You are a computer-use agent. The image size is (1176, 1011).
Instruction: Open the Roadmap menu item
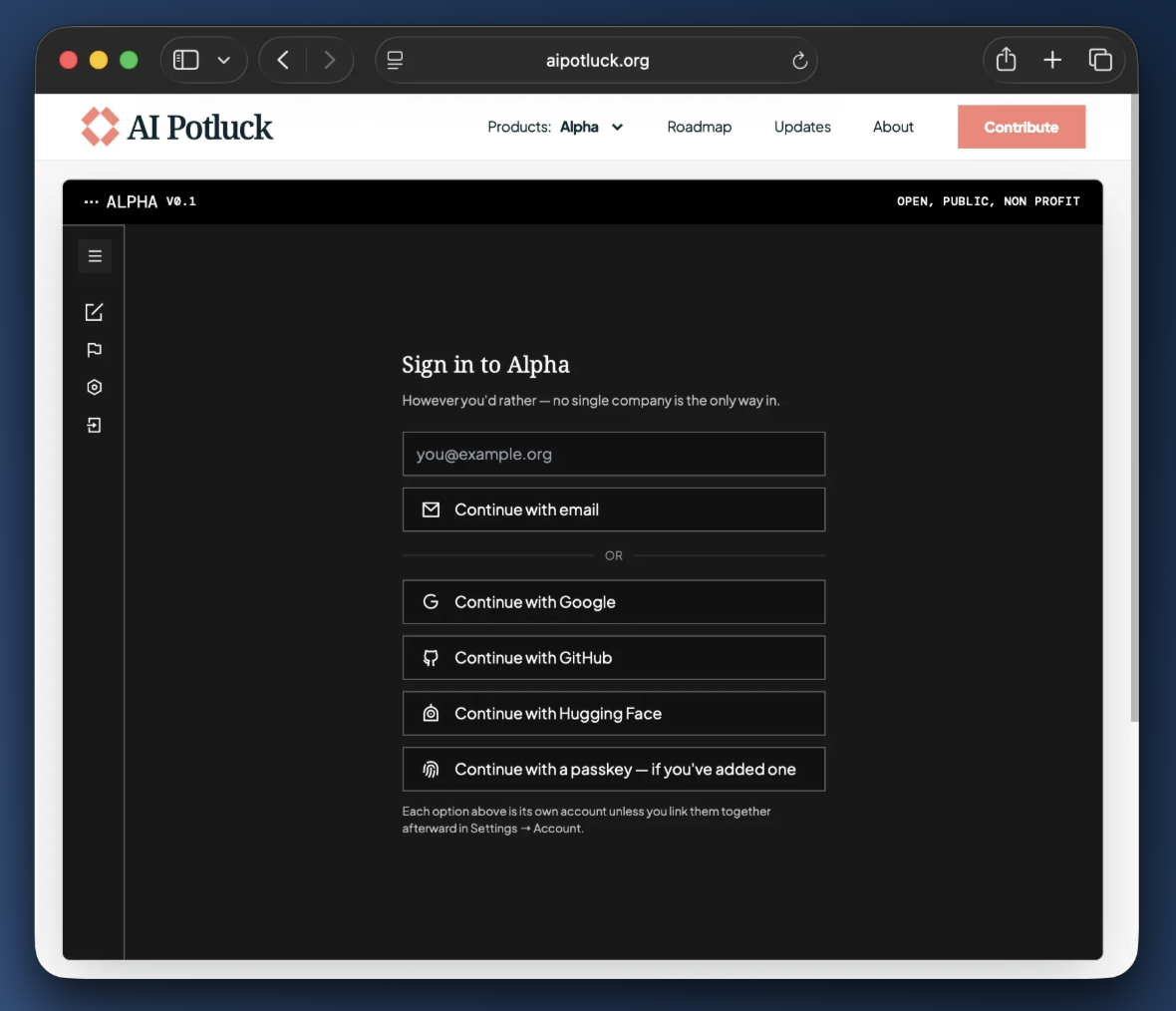pyautogui.click(x=699, y=127)
